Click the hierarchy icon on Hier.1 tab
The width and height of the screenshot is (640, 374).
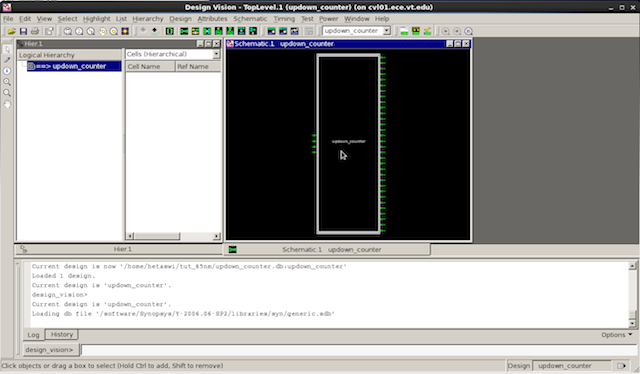(x=23, y=249)
